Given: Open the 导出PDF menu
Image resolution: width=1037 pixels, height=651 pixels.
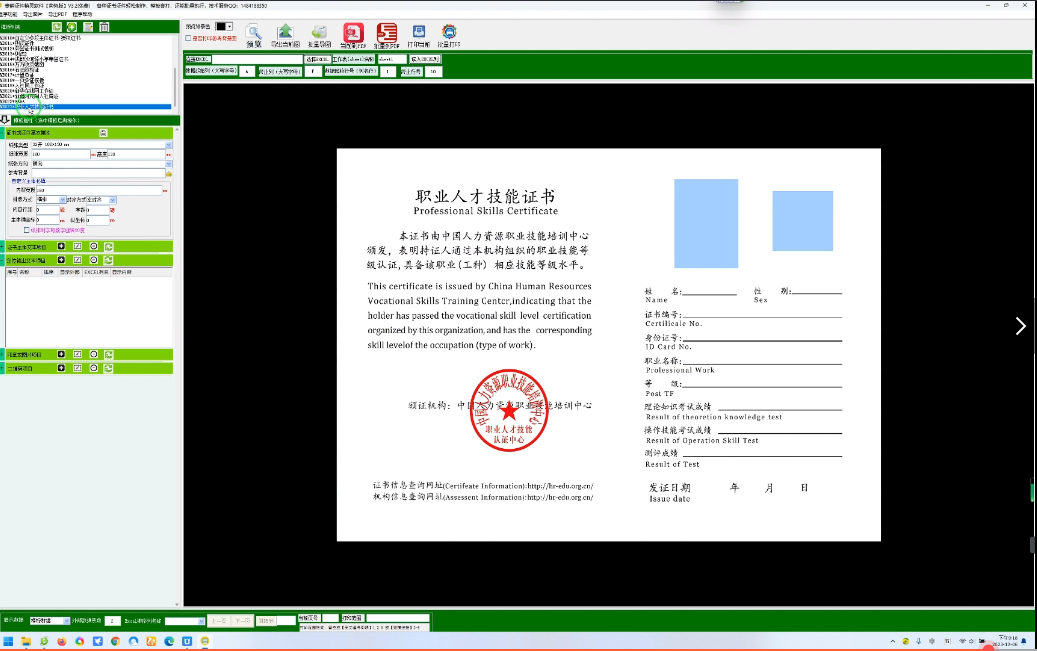Looking at the screenshot, I should click(x=57, y=14).
